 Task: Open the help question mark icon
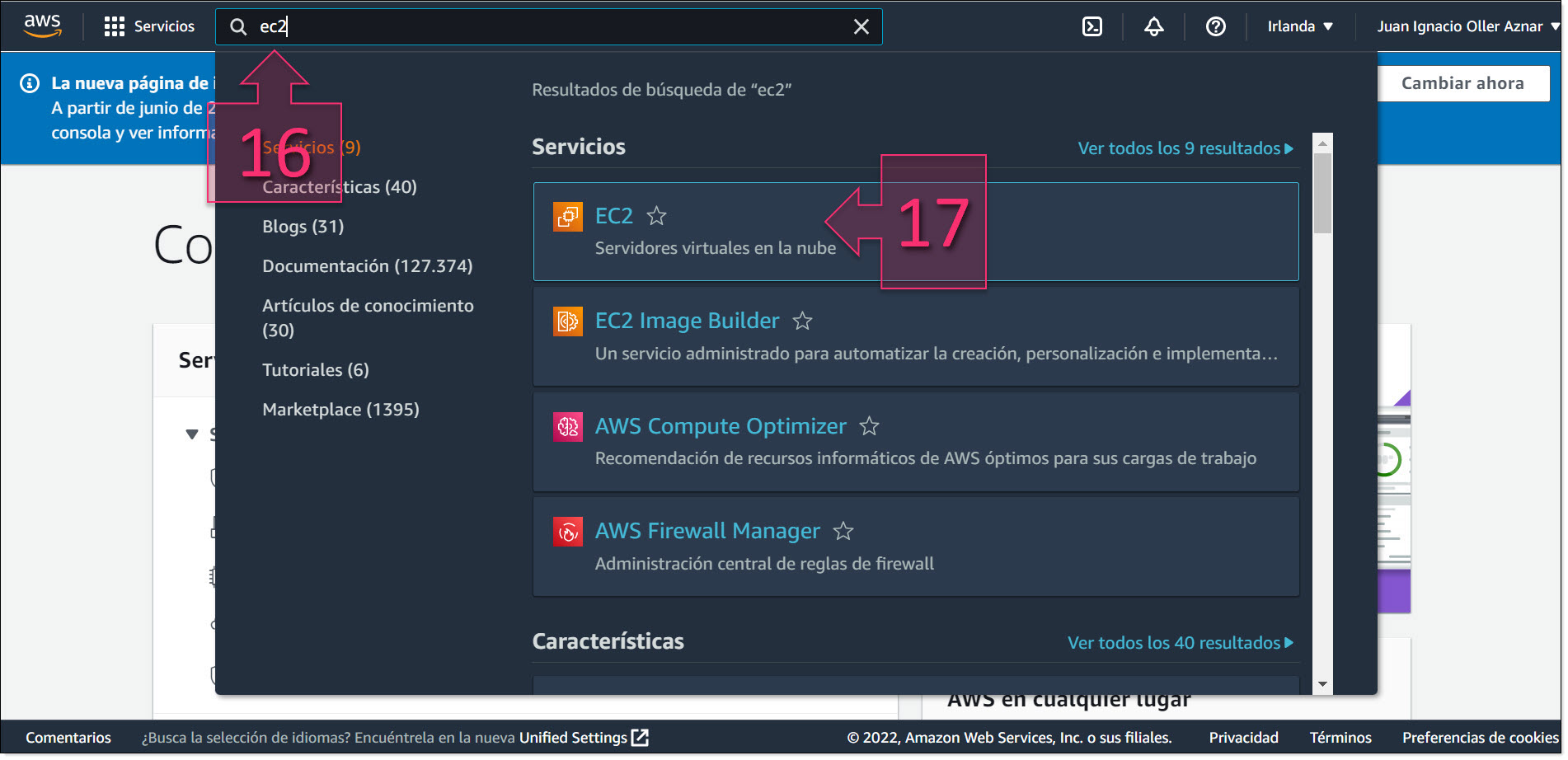click(x=1215, y=26)
